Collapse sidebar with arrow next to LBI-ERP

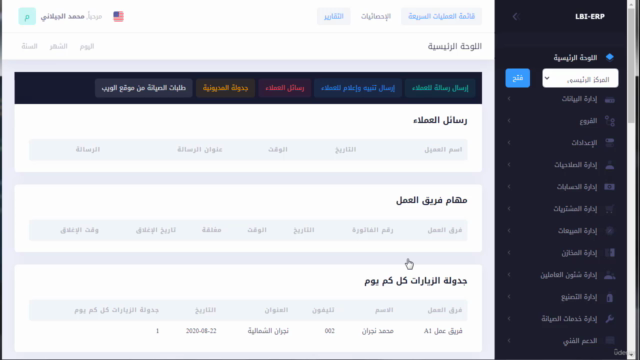point(515,16)
